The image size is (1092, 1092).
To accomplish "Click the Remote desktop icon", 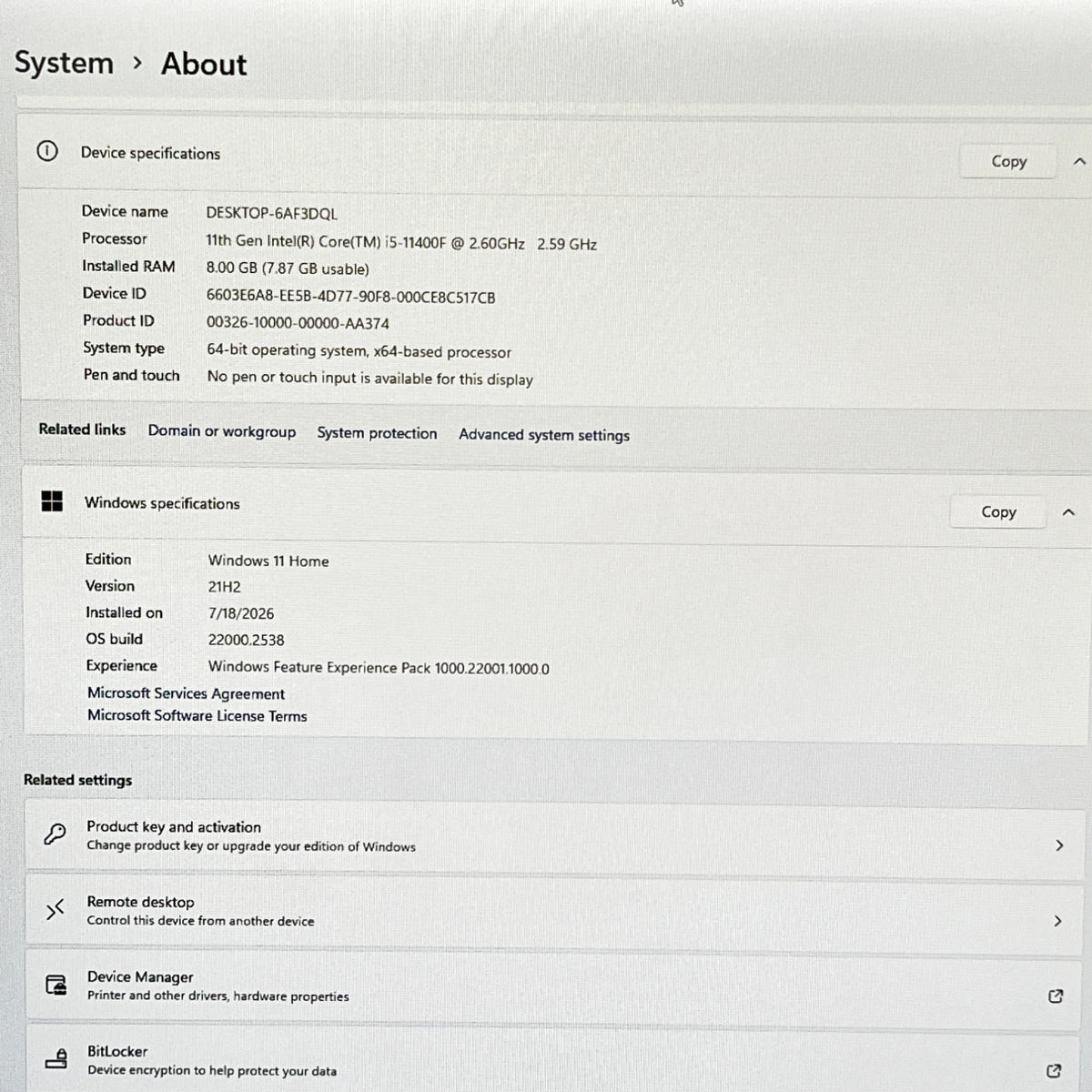I will (x=56, y=909).
